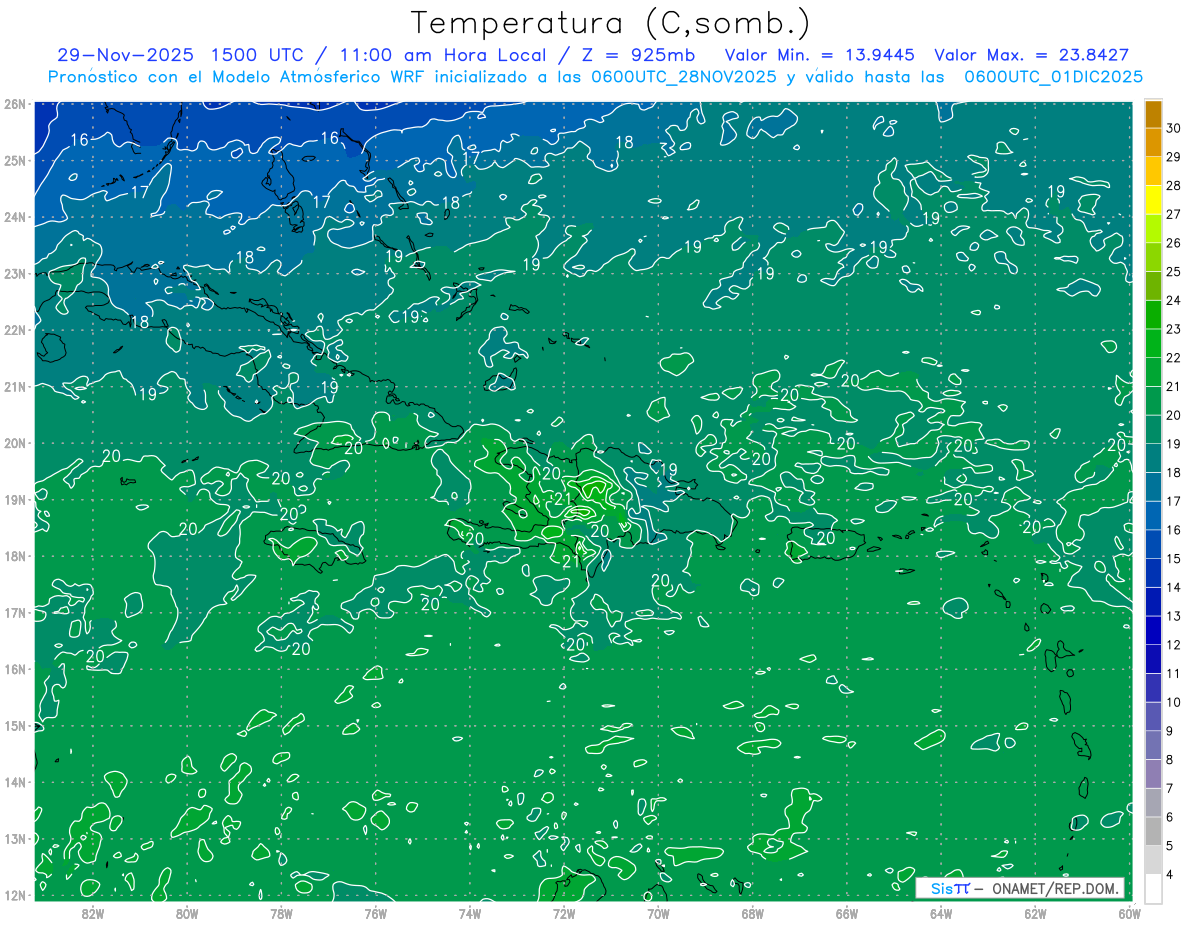
Task: Click the "76W" longitude axis label
Action: pyautogui.click(x=376, y=913)
